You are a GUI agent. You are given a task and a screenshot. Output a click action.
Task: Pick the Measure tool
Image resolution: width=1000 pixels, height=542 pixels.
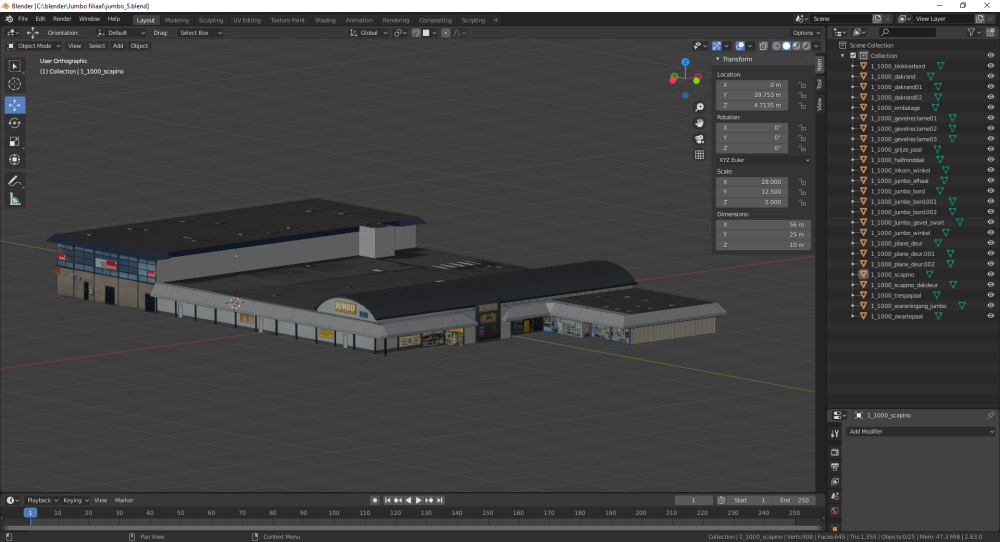tap(15, 199)
